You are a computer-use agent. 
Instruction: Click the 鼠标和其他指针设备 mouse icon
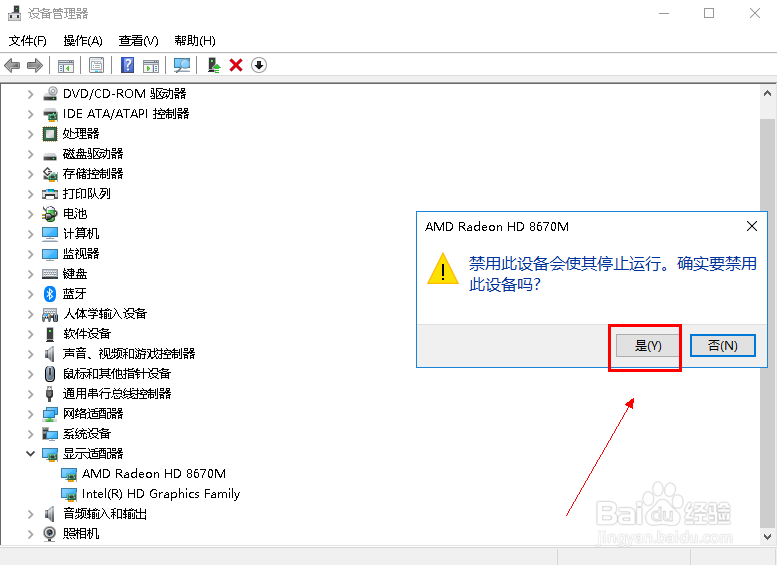[50, 374]
